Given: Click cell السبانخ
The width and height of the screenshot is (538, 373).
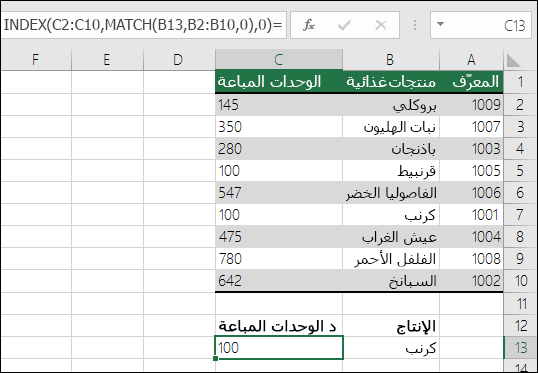Looking at the screenshot, I should (391, 280).
